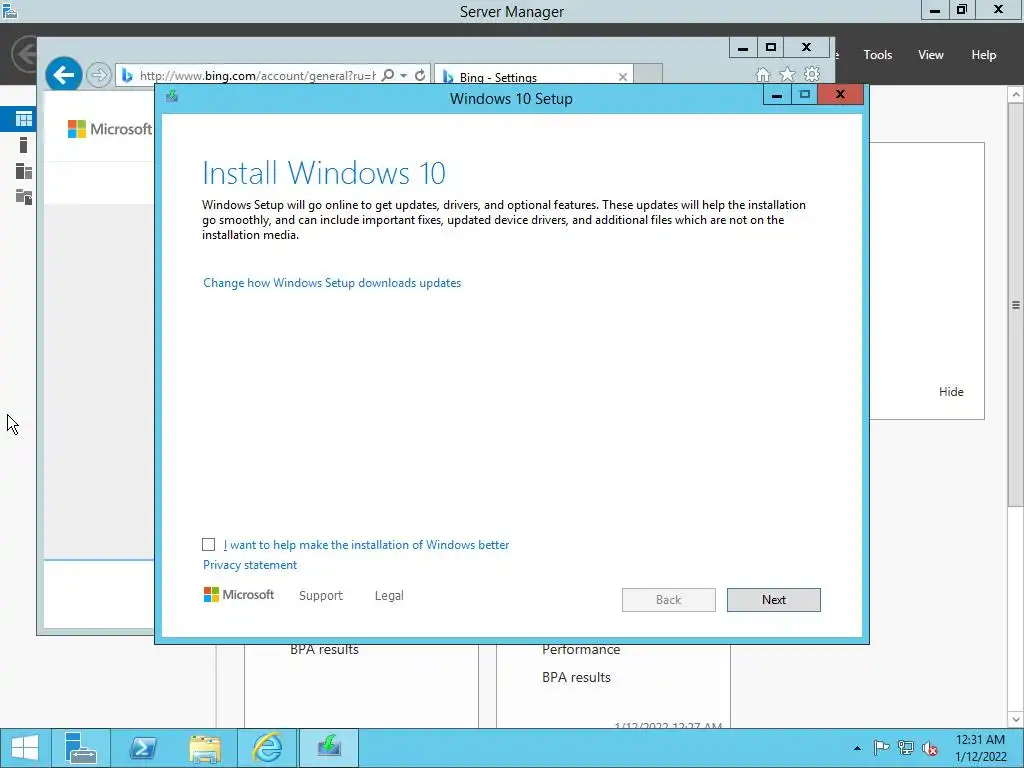Launch PowerShell from the taskbar
The width and height of the screenshot is (1024, 768).
click(143, 748)
